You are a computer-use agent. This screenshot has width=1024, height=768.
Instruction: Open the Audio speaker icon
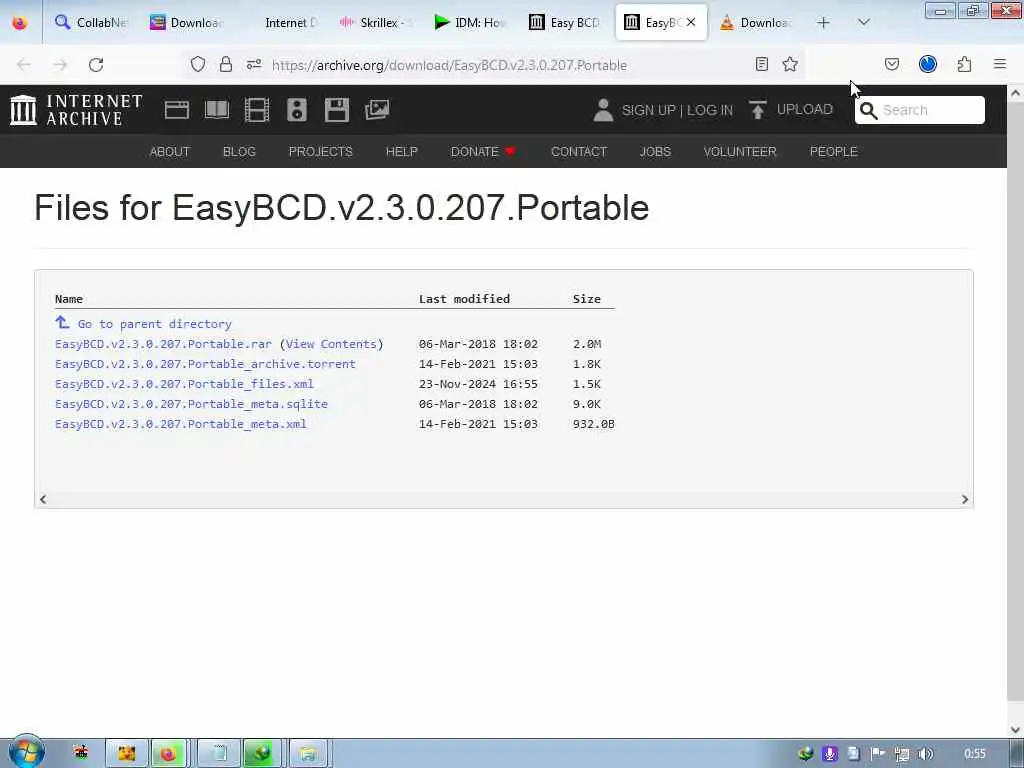[296, 110]
